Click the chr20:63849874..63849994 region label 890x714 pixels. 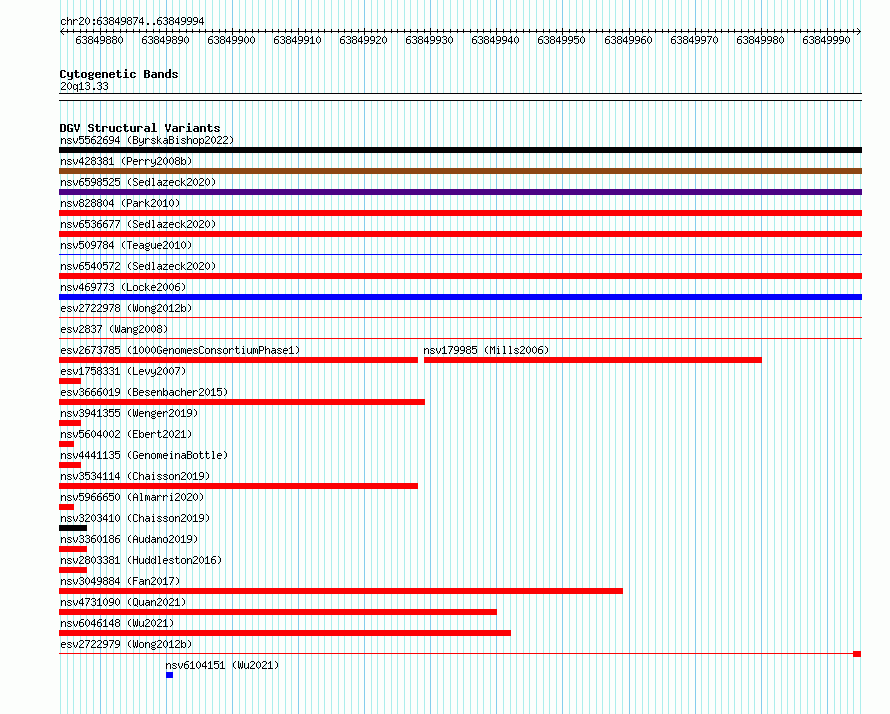click(x=132, y=21)
